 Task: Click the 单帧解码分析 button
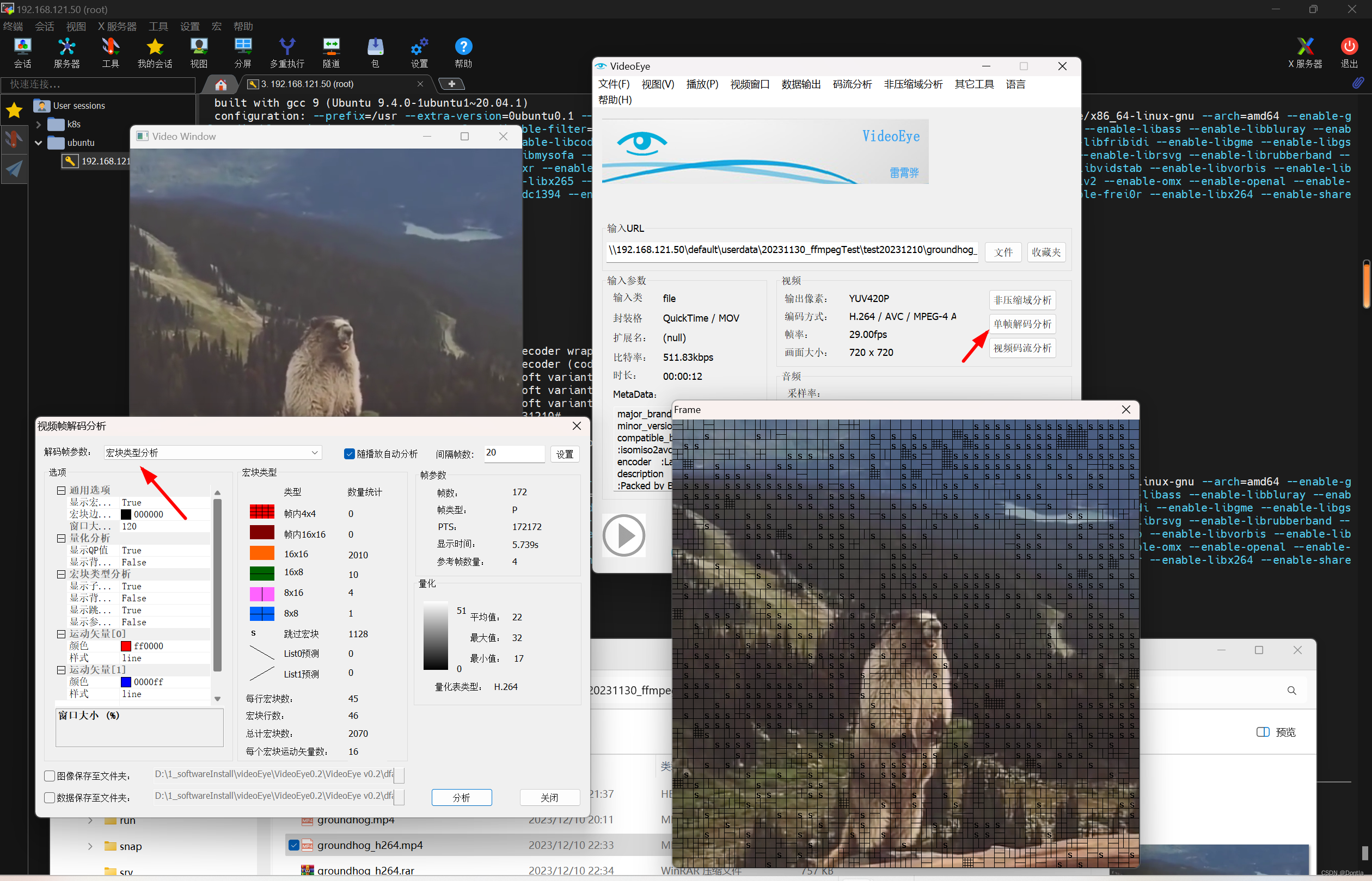tap(1022, 324)
